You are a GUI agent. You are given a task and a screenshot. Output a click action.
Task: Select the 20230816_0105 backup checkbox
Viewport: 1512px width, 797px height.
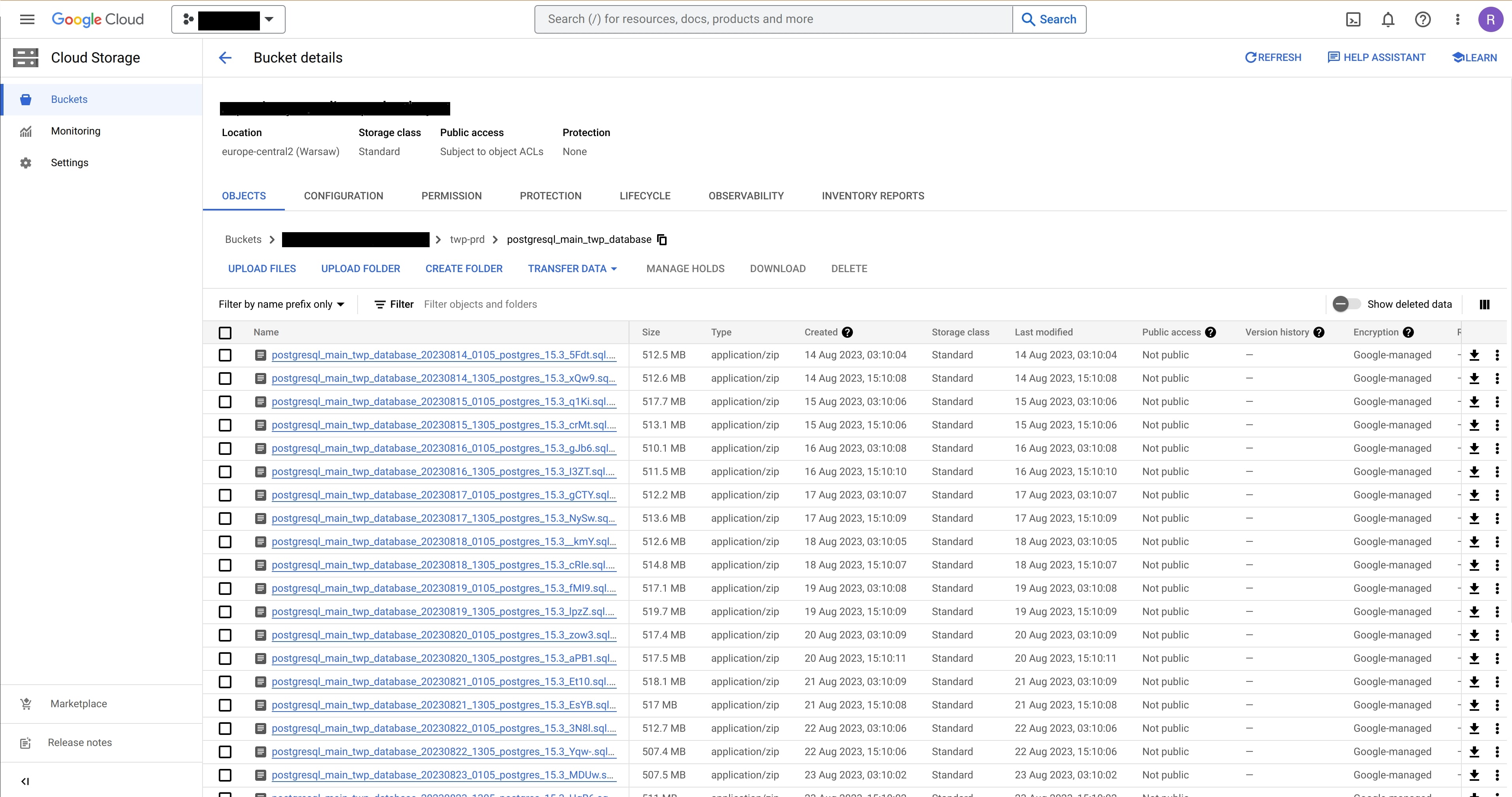(225, 449)
